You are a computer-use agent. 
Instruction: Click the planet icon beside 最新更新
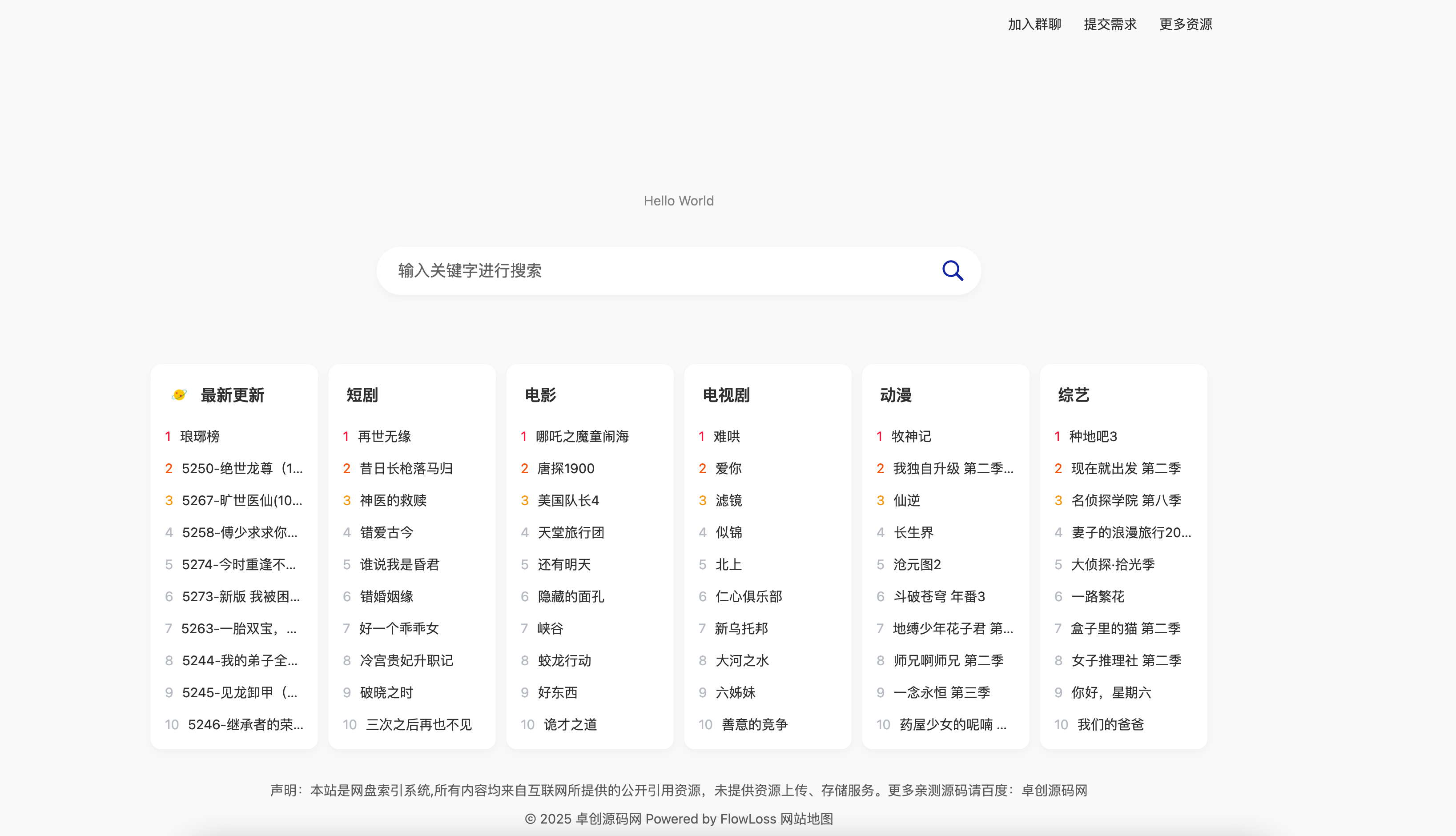pyautogui.click(x=179, y=395)
